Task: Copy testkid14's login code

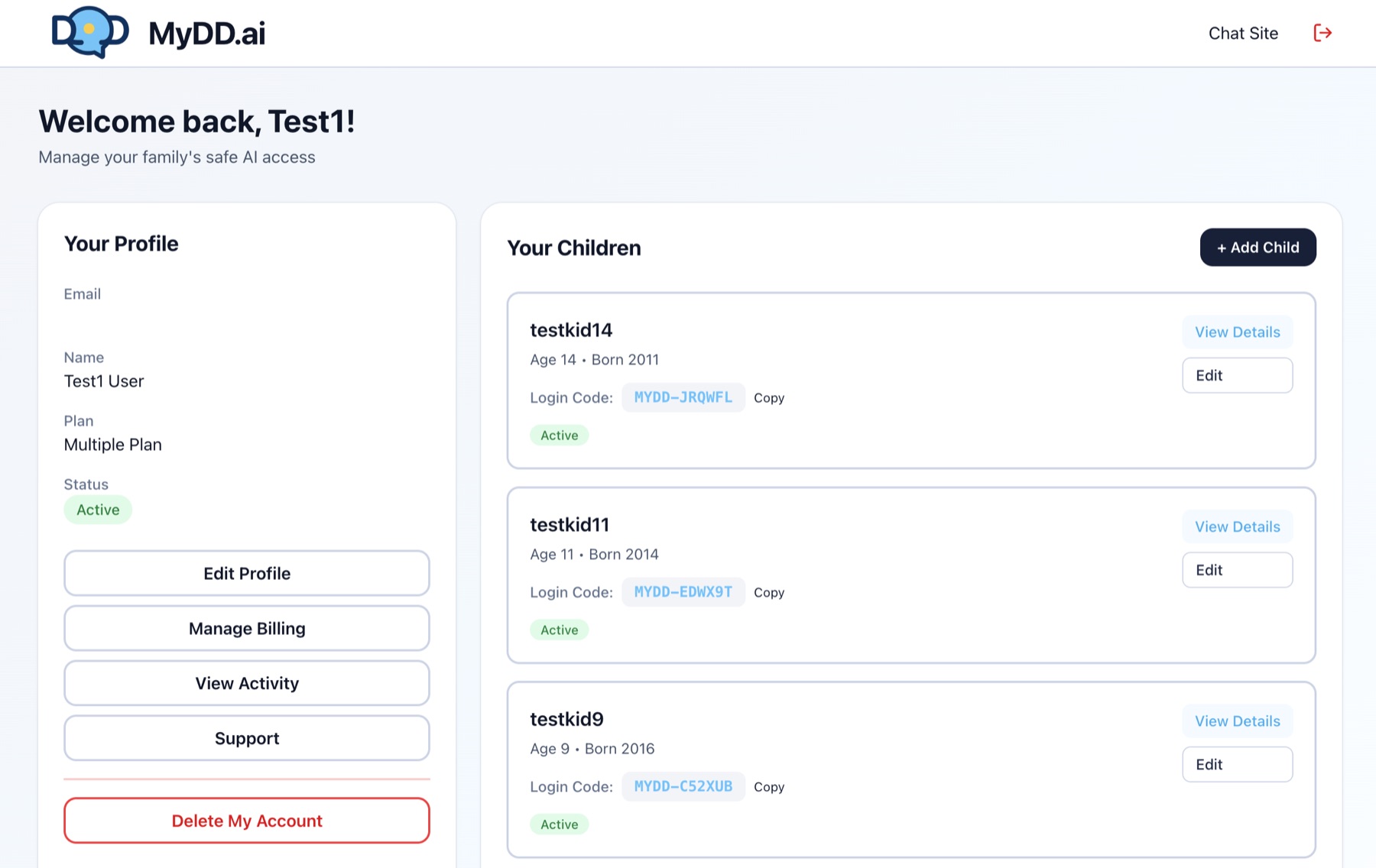Action: (769, 397)
